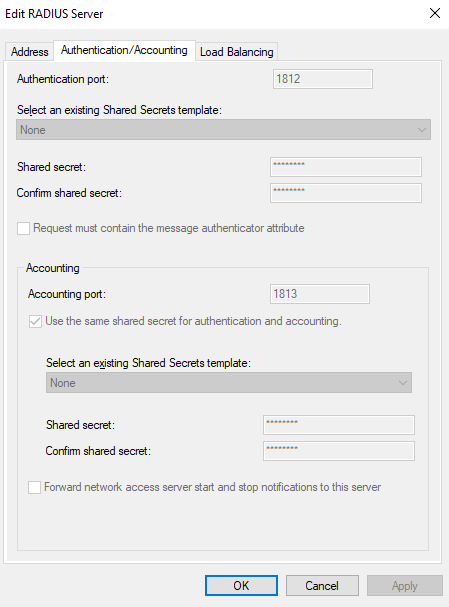Click the accounting Shared secret field
This screenshot has height=607, width=449.
339,425
